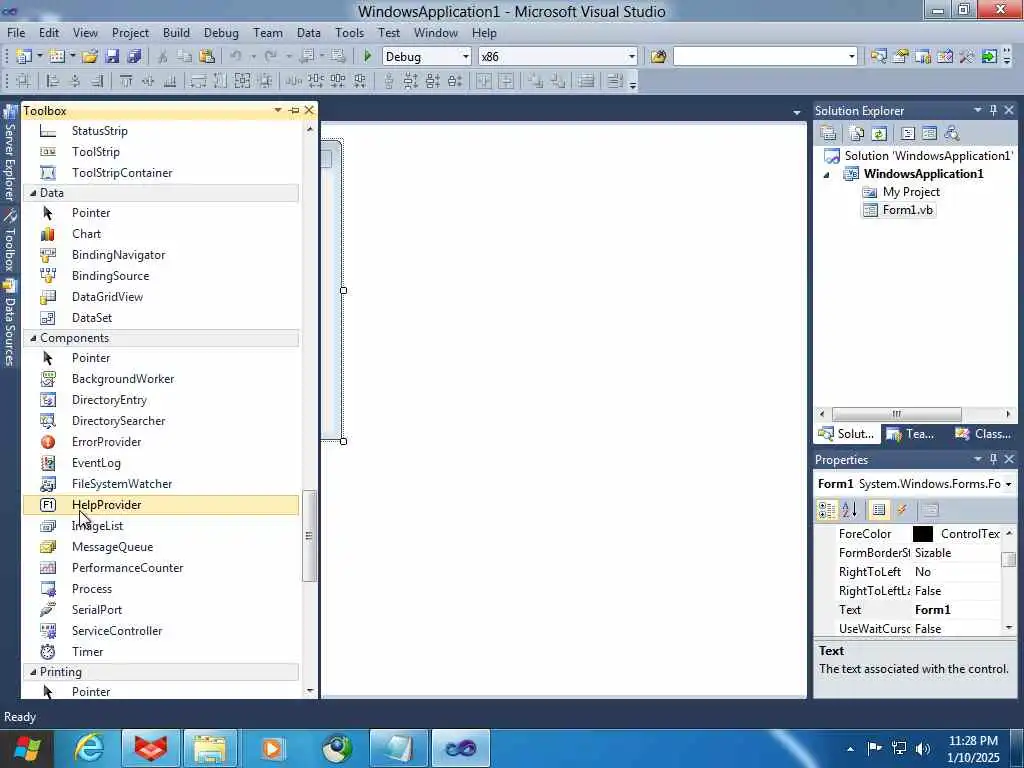Select Form1.vb in Solution Explorer

click(907, 210)
